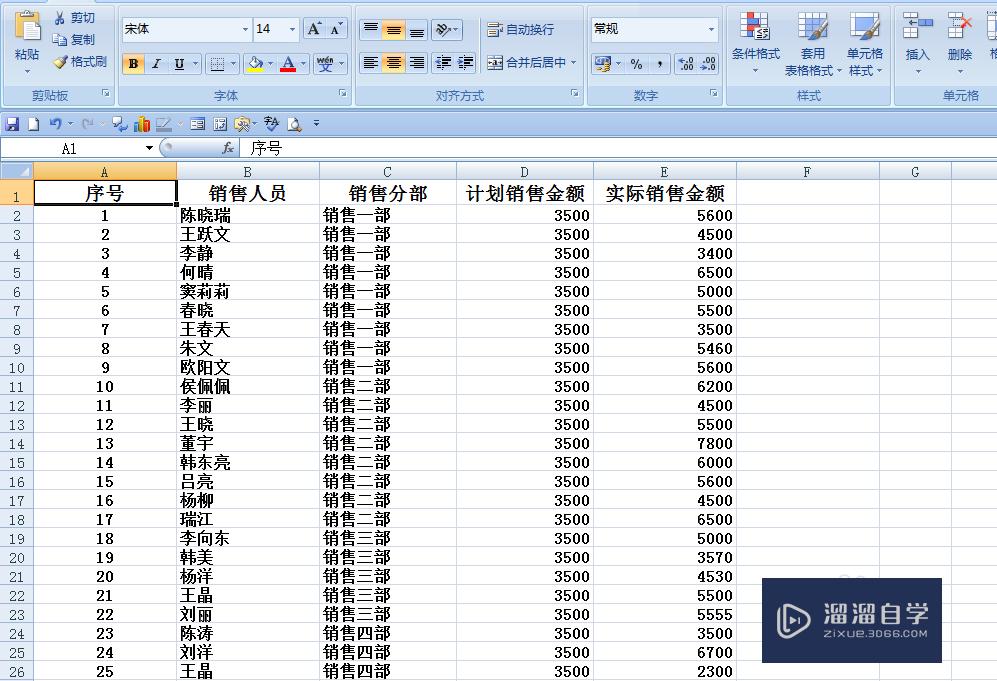997x681 pixels.
Task: Click the Cut (剪切) scissors button
Action: [x=75, y=18]
